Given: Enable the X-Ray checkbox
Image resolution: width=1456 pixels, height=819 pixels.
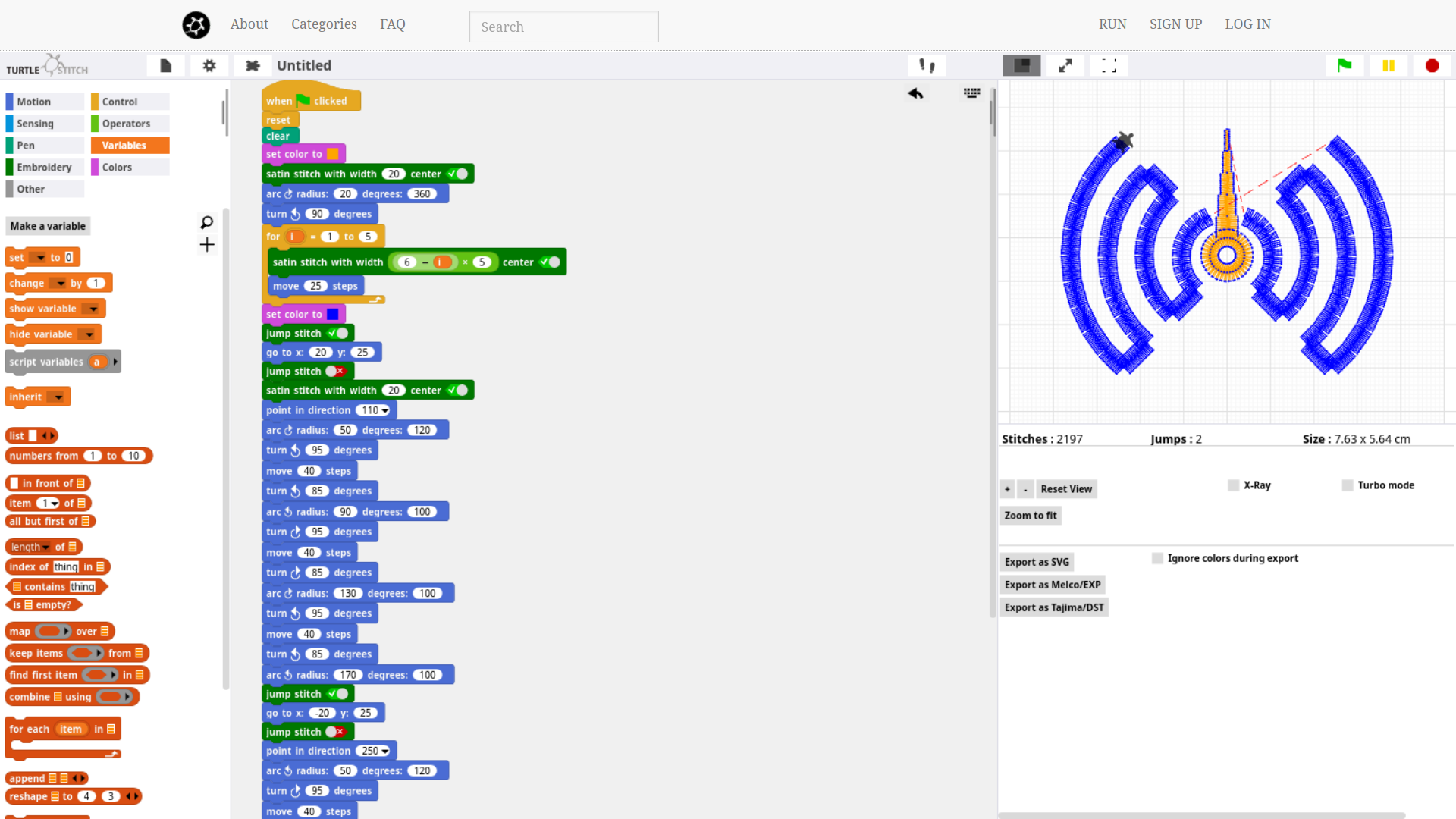Looking at the screenshot, I should click(x=1234, y=485).
